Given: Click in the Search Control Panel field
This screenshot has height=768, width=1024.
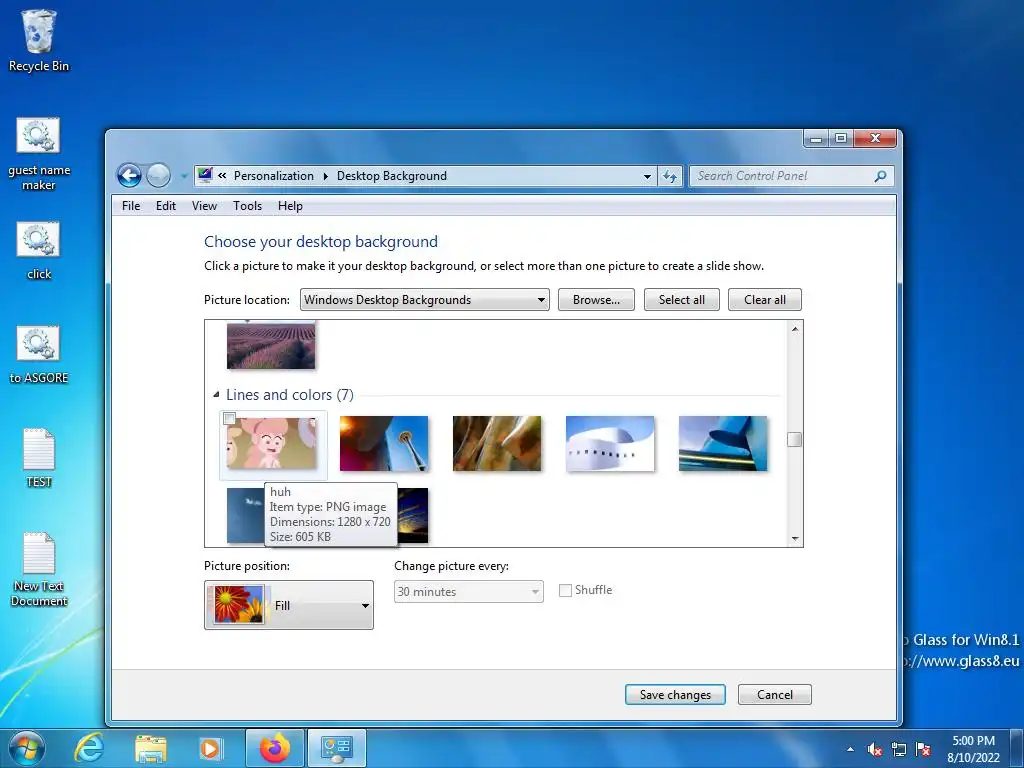Looking at the screenshot, I should point(780,176).
